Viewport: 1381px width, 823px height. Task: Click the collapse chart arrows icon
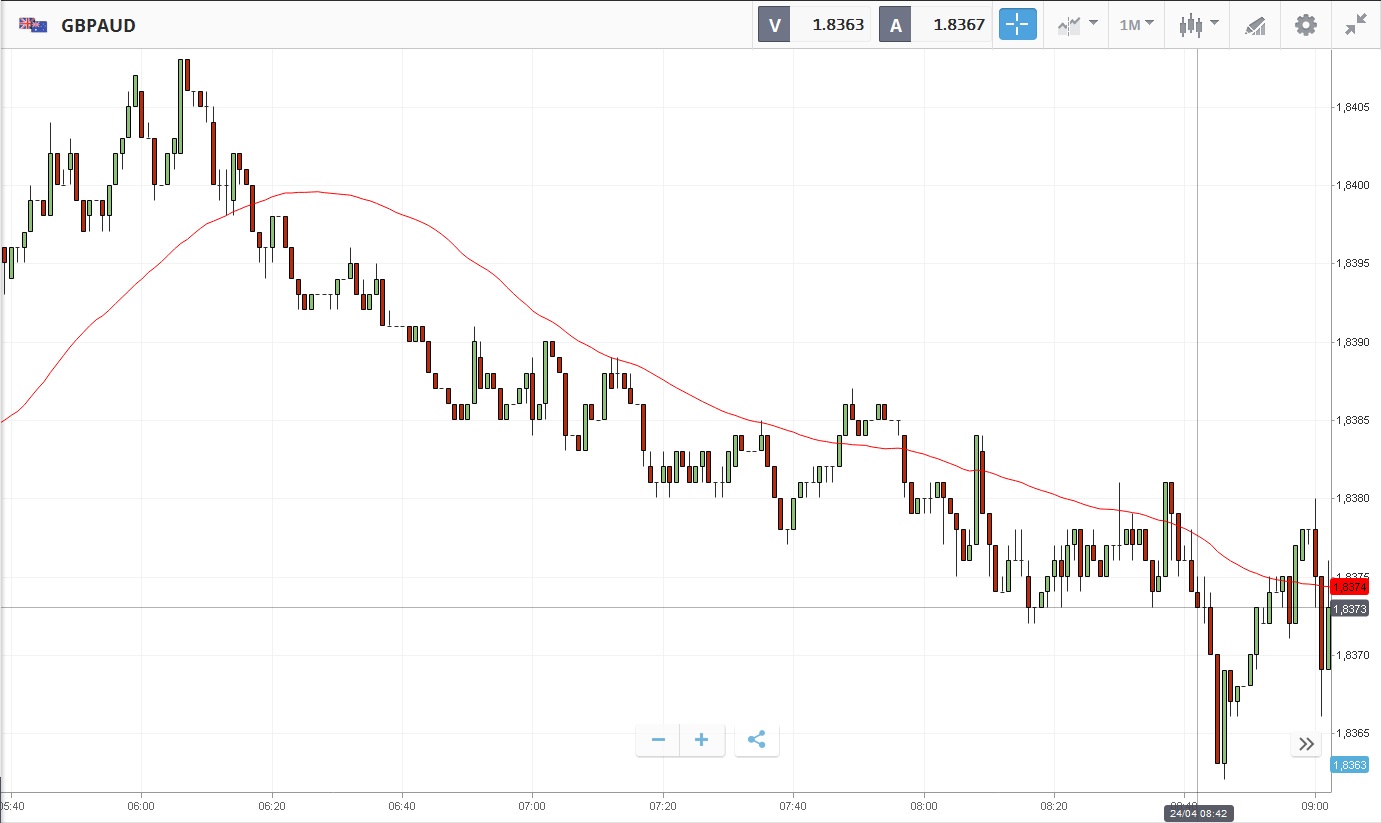1355,25
